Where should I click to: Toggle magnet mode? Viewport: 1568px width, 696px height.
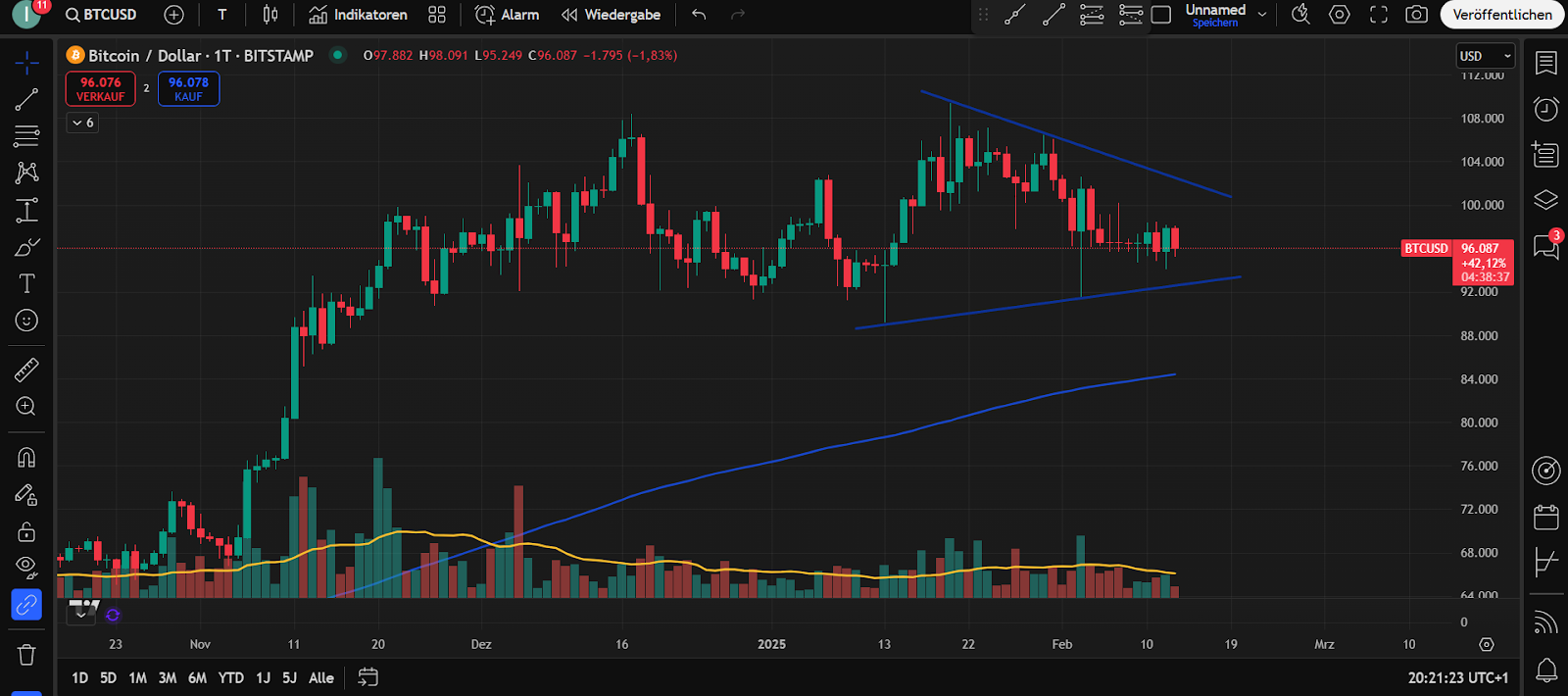26,458
